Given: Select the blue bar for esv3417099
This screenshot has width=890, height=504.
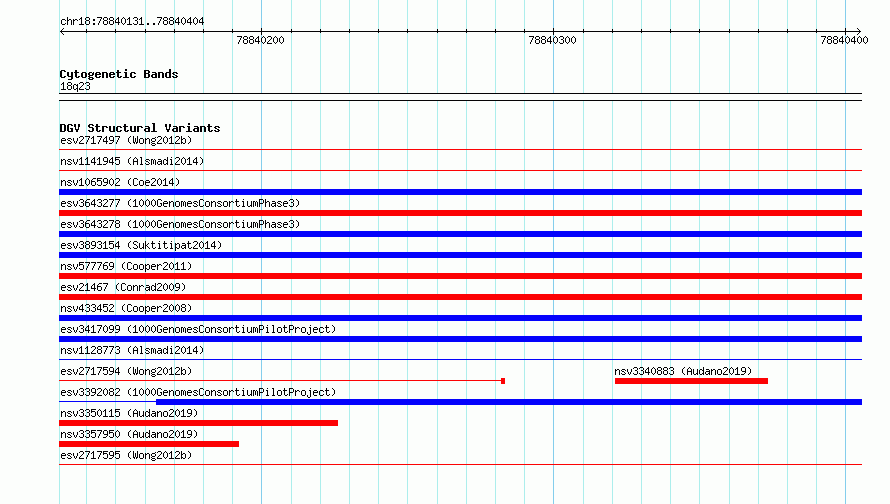Looking at the screenshot, I should coord(460,339).
